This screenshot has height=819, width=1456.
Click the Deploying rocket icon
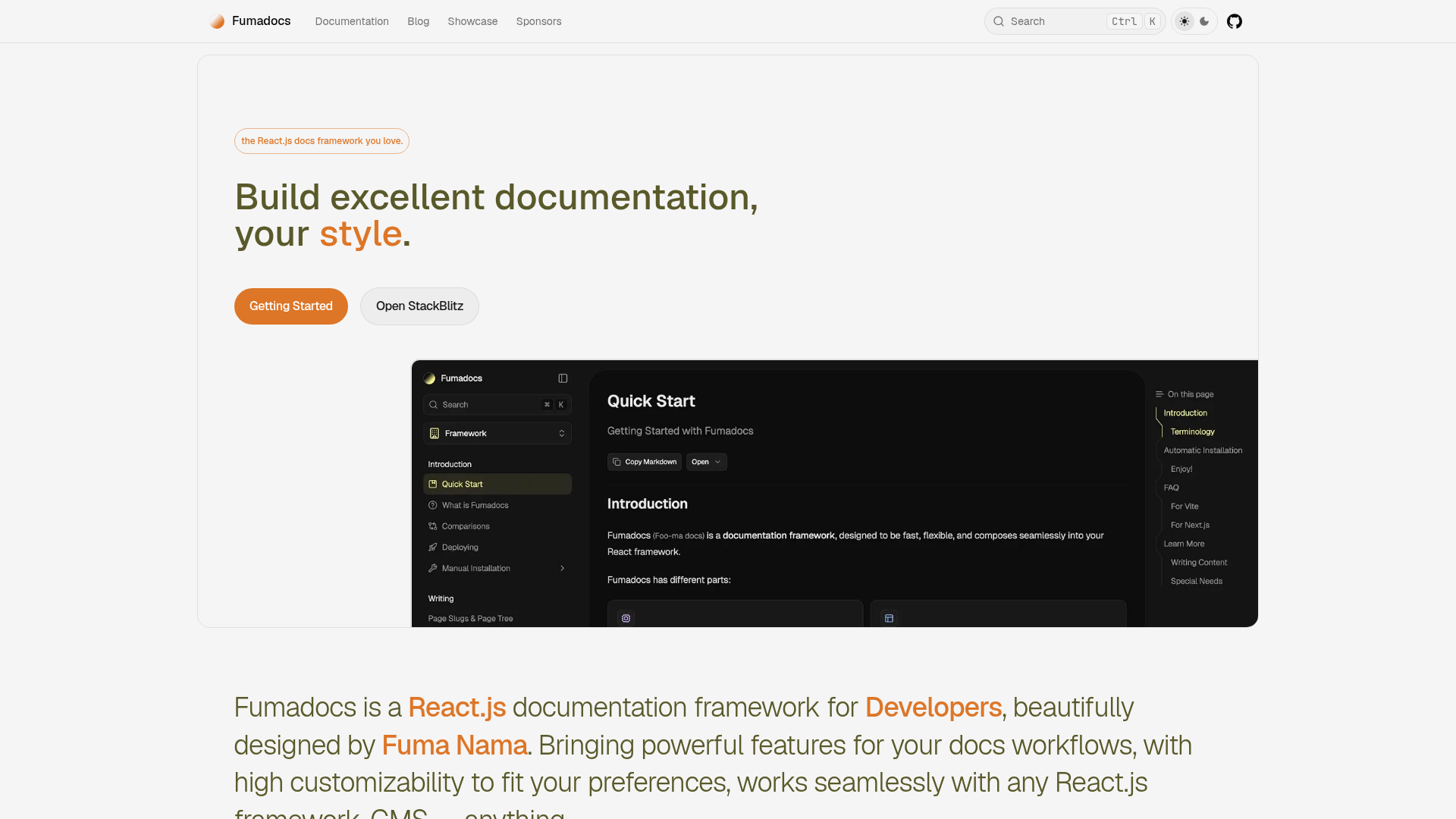433,548
